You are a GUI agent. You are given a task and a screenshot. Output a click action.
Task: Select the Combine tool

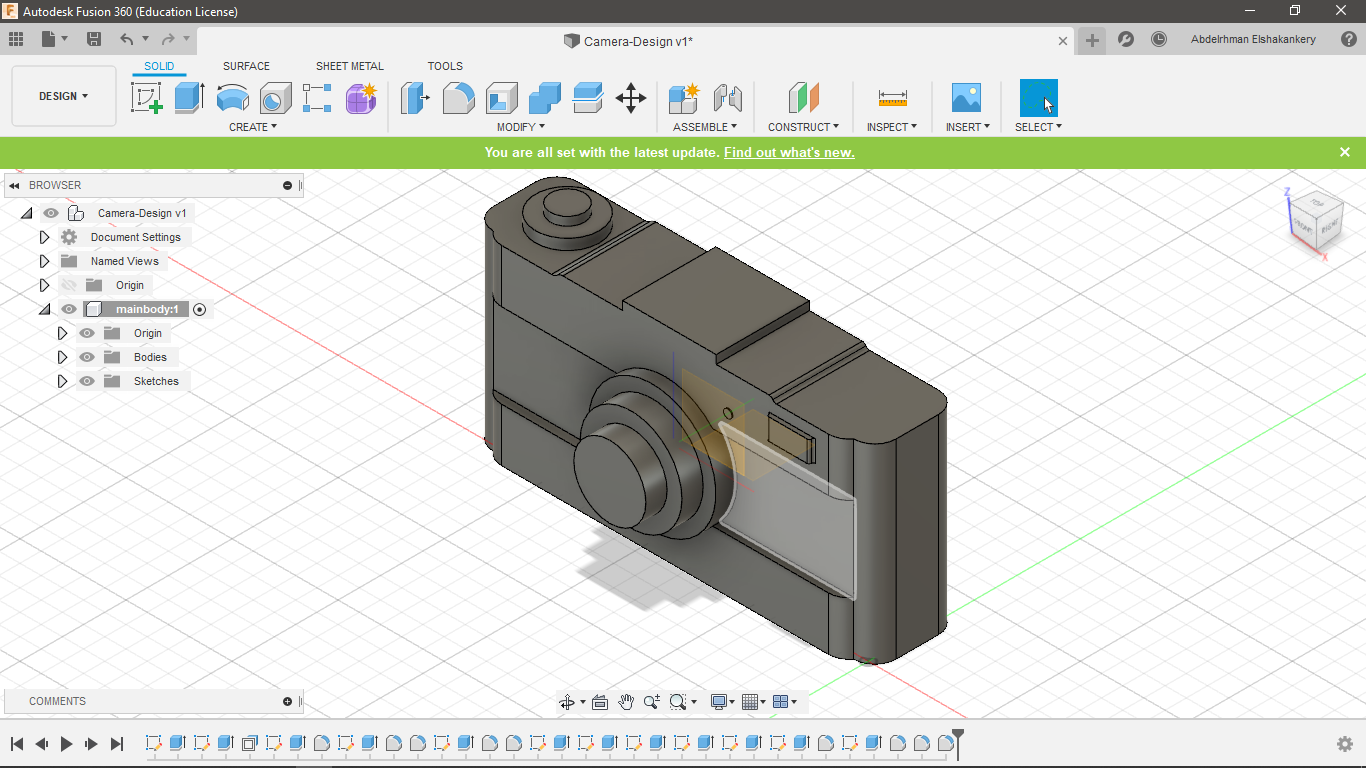[545, 98]
